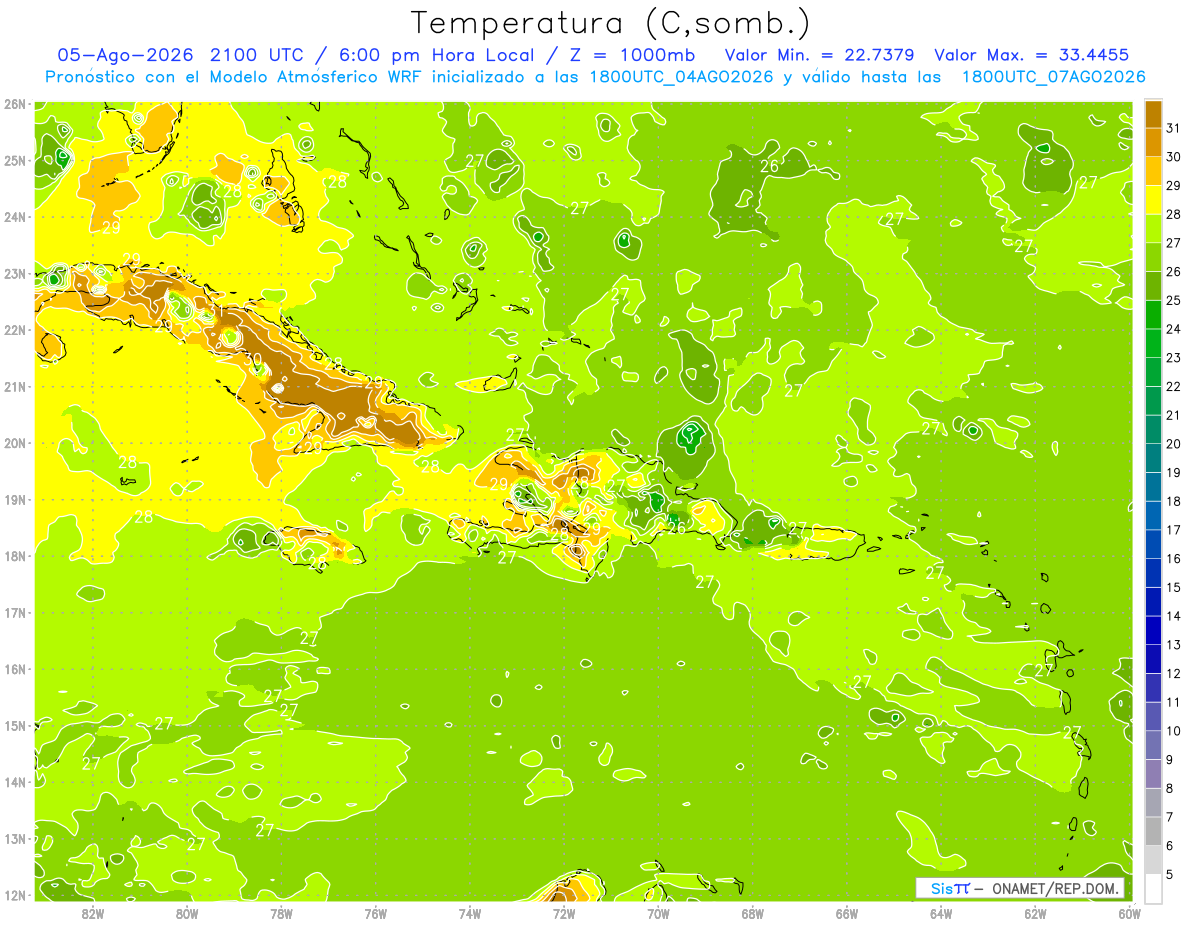Click the '25' label on the color scale

(x=1174, y=300)
